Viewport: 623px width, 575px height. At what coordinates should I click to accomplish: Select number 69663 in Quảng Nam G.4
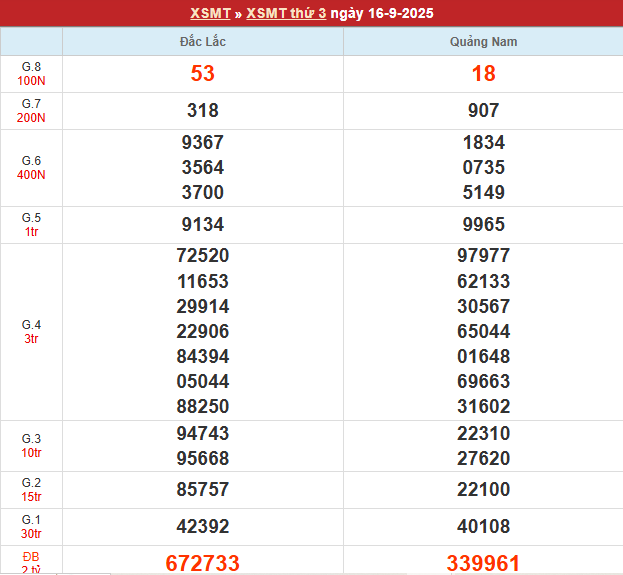click(x=484, y=382)
